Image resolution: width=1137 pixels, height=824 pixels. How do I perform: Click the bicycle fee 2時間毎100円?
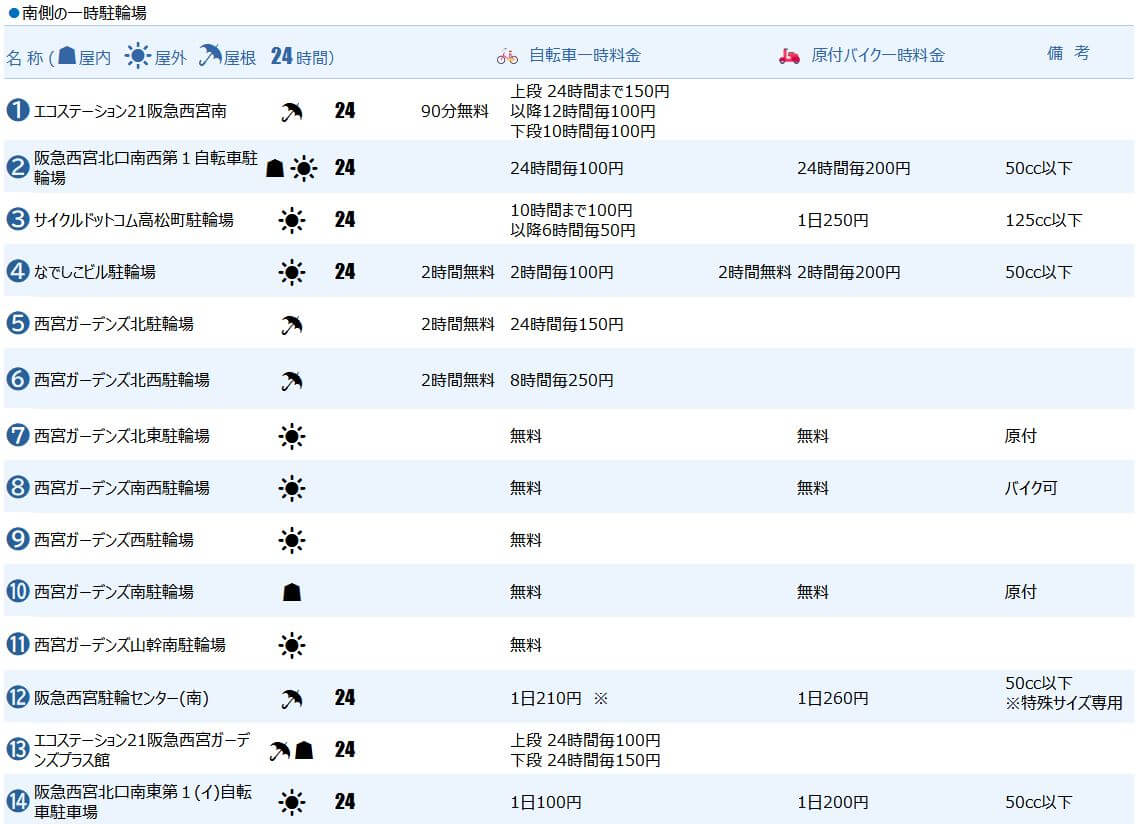561,272
